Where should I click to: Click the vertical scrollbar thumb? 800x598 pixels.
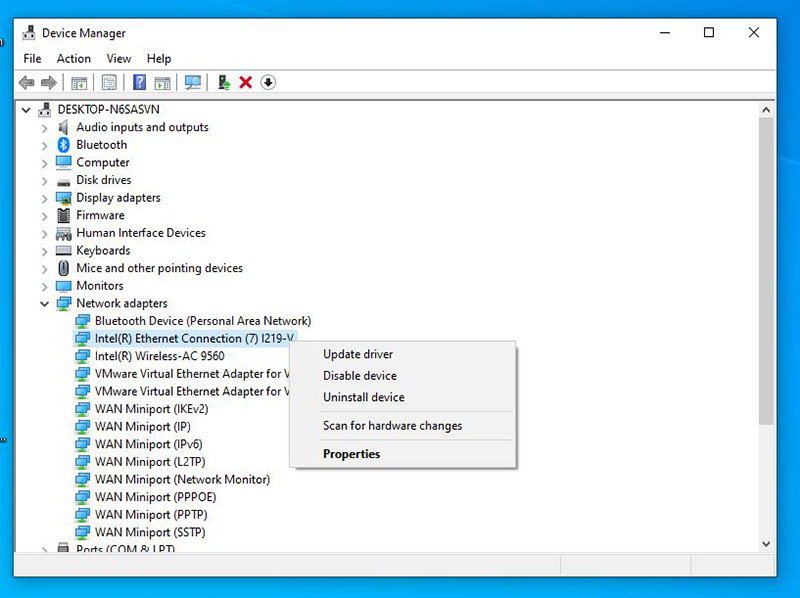pos(766,271)
